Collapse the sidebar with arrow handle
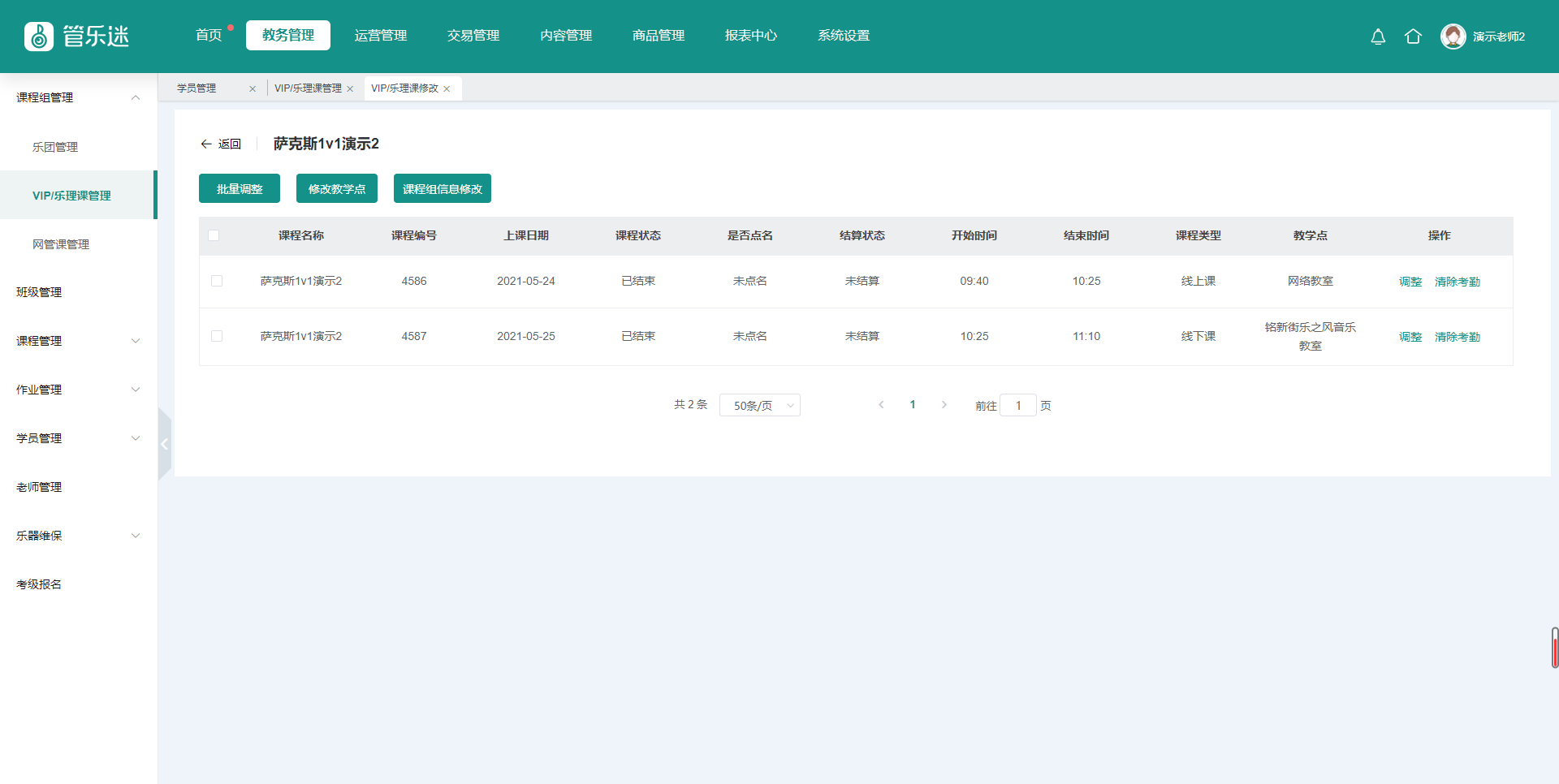Viewport: 1559px width, 784px height. tap(164, 444)
